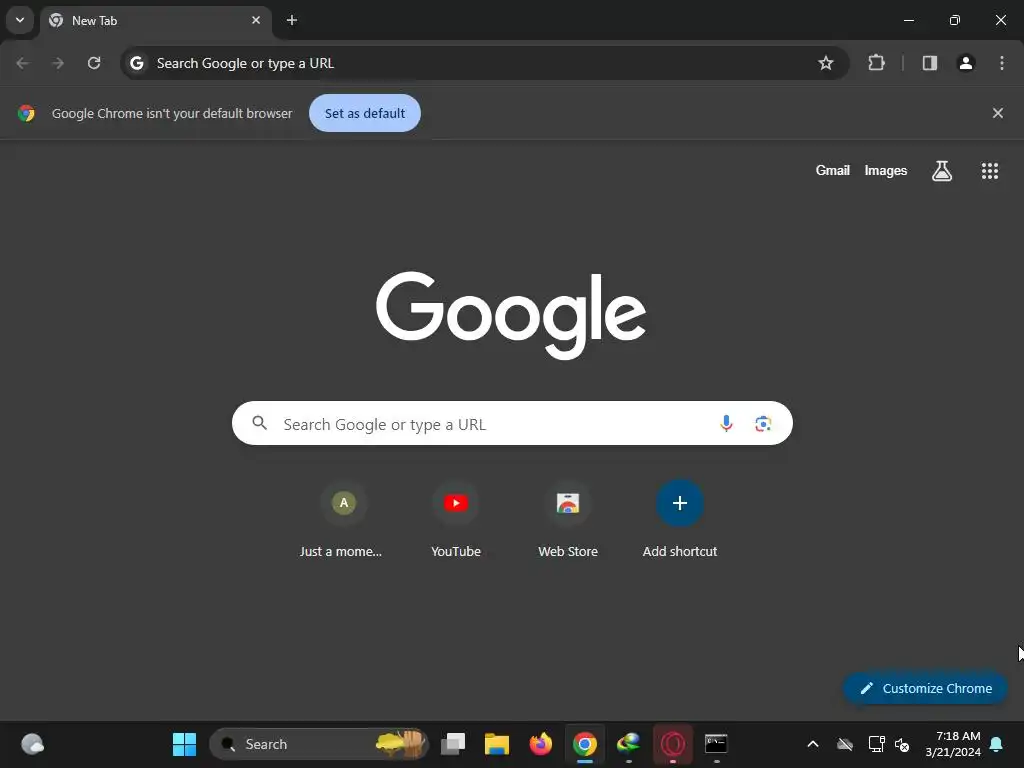This screenshot has width=1024, height=768.
Task: Reload the page with the refresh icon
Action: point(94,63)
